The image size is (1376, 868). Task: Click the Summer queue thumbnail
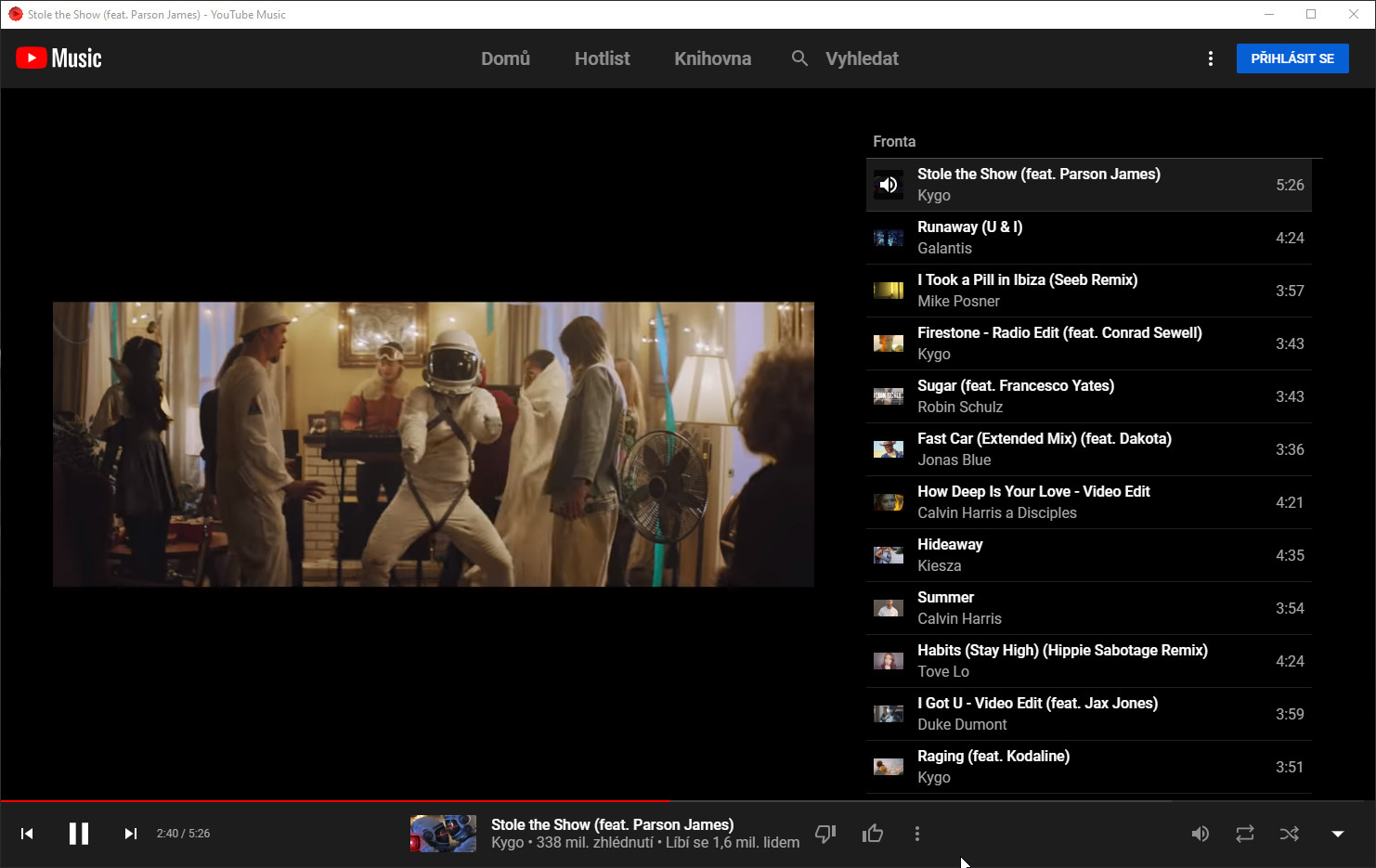pyautogui.click(x=889, y=608)
